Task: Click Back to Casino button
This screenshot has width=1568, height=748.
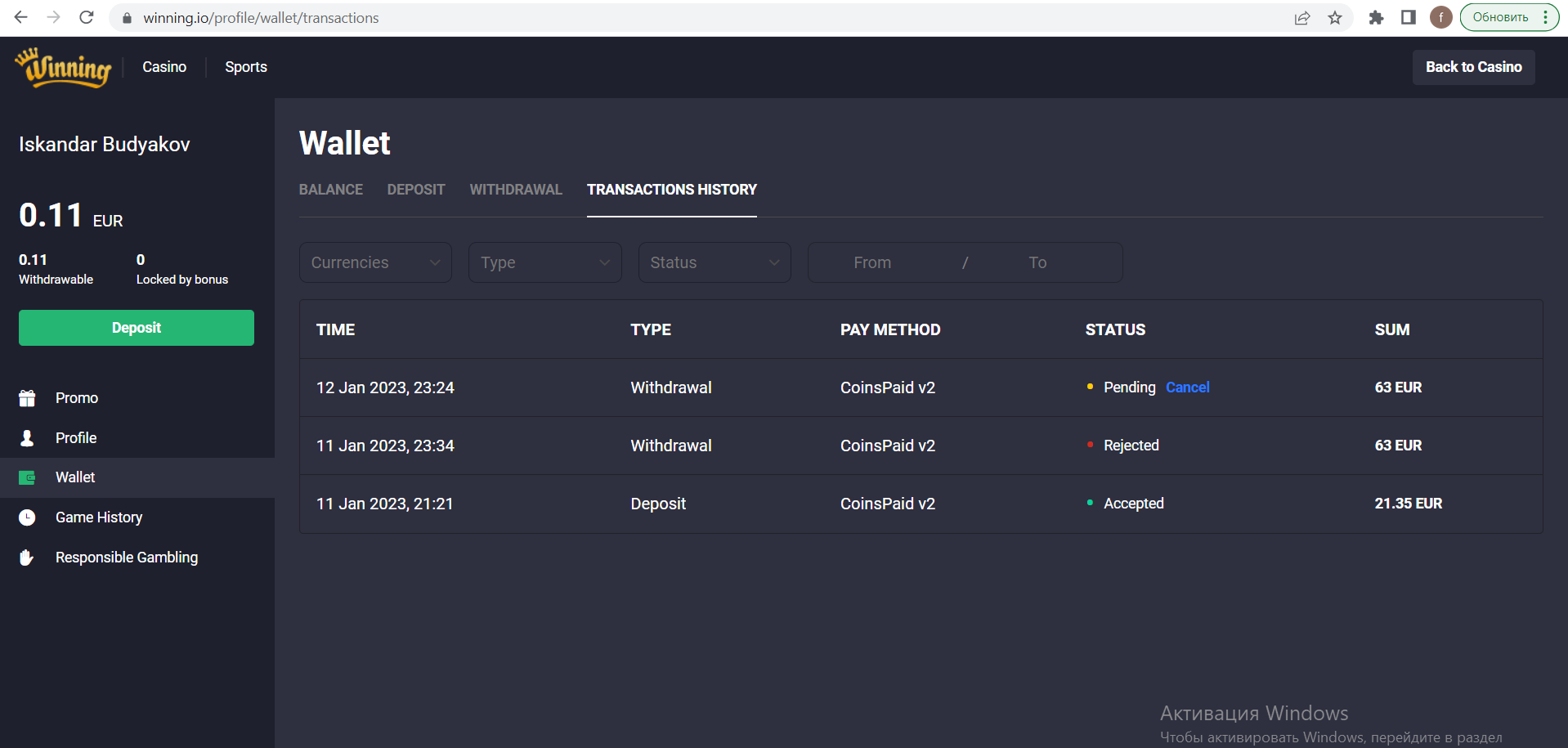Action: [1474, 67]
